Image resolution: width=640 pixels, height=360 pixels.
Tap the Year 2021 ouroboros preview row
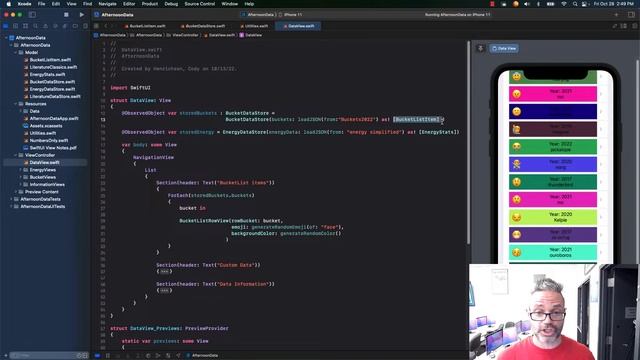pos(553,252)
